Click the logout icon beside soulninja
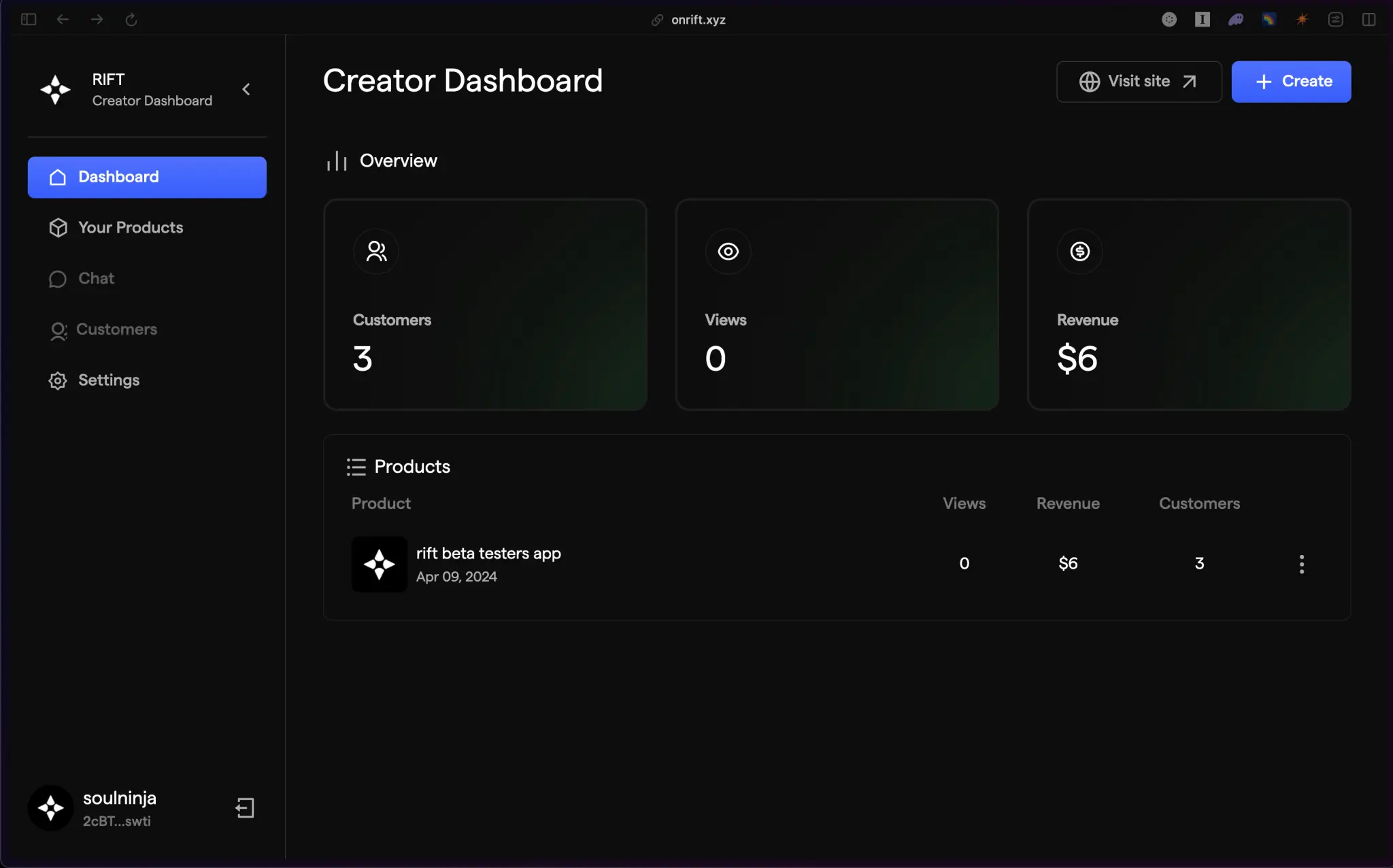The width and height of the screenshot is (1393, 868). tap(245, 808)
